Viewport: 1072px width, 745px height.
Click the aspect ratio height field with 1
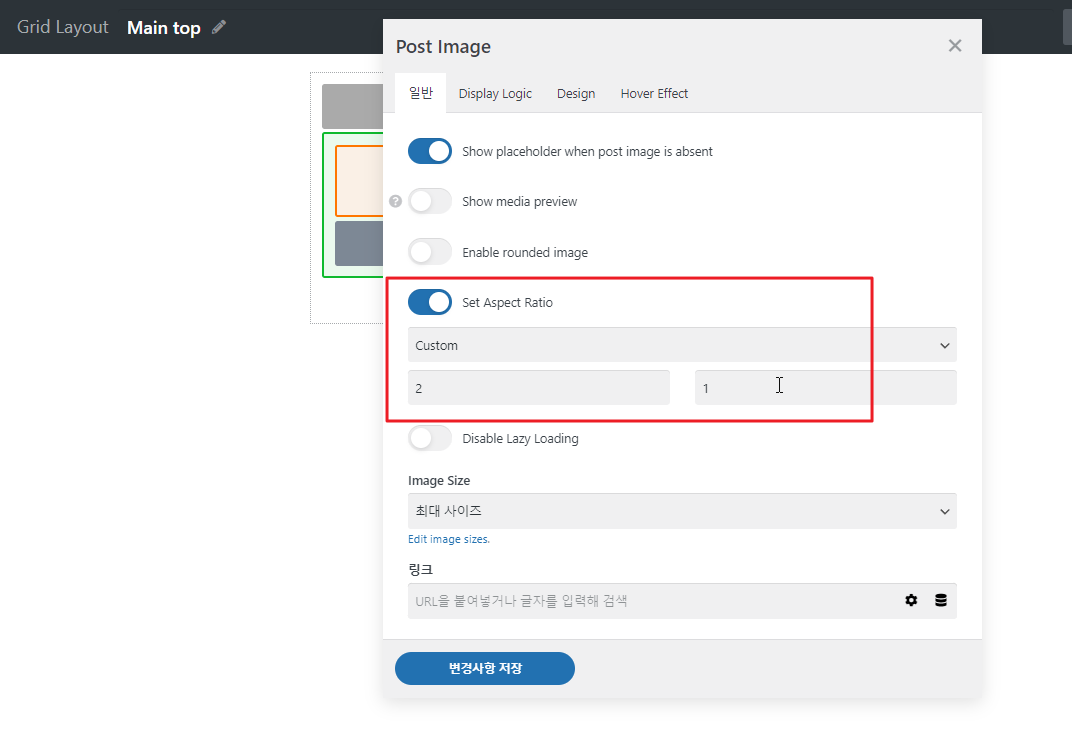pyautogui.click(x=826, y=388)
